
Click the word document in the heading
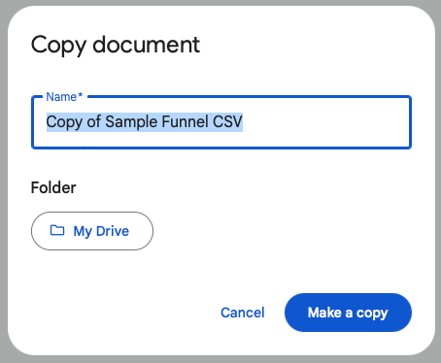[146, 45]
